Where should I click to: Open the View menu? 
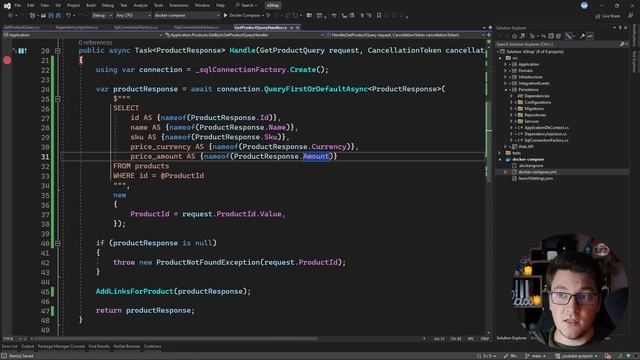[44, 5]
